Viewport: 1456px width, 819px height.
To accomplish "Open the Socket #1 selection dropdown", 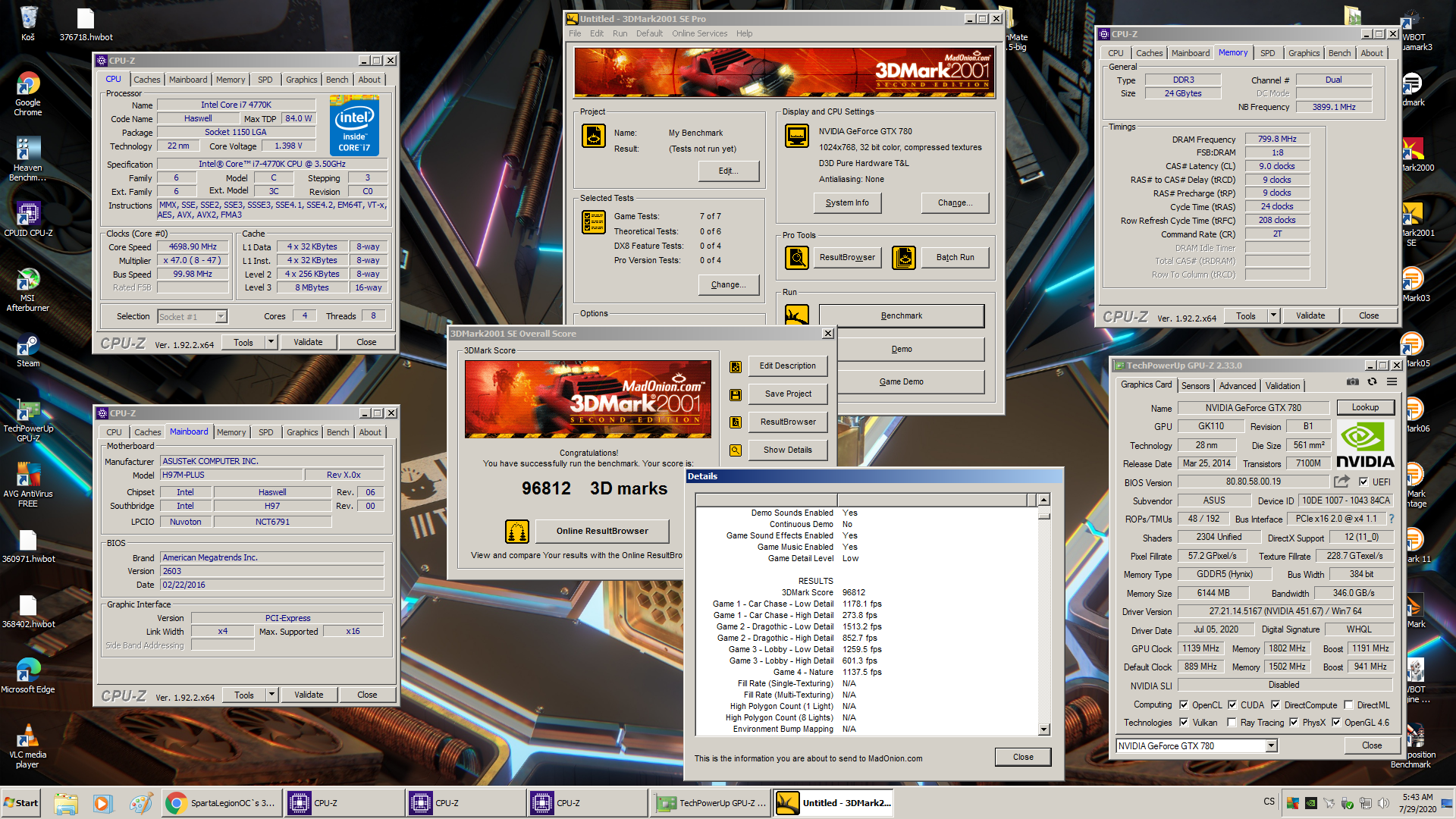I will click(221, 317).
